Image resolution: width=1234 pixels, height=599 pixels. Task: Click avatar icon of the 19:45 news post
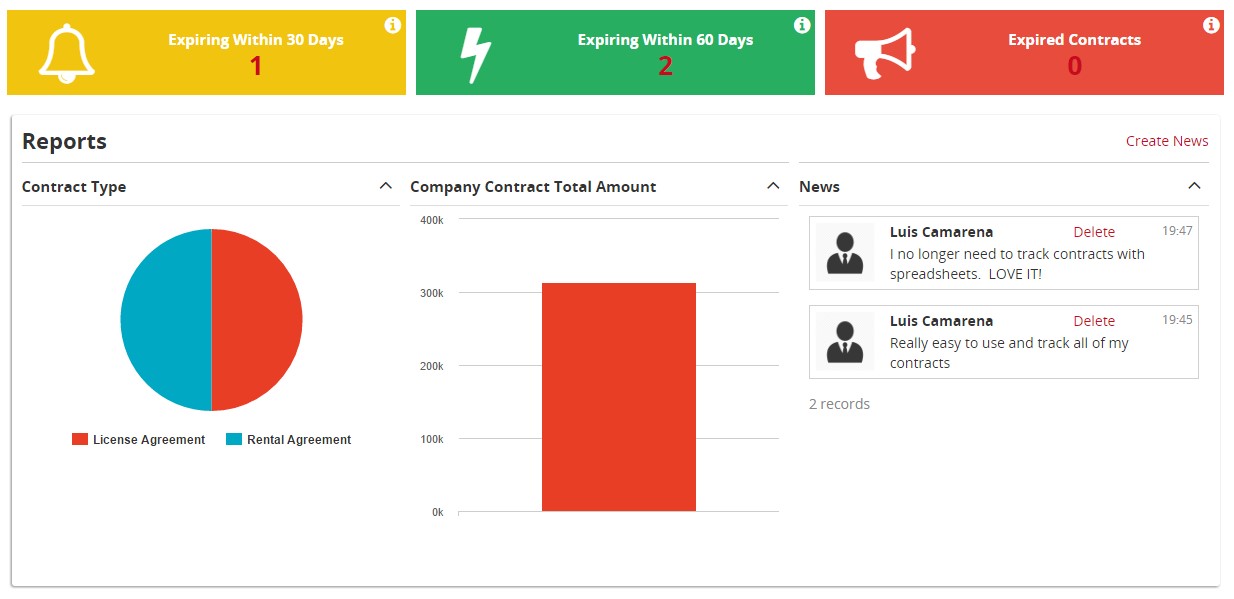point(845,343)
